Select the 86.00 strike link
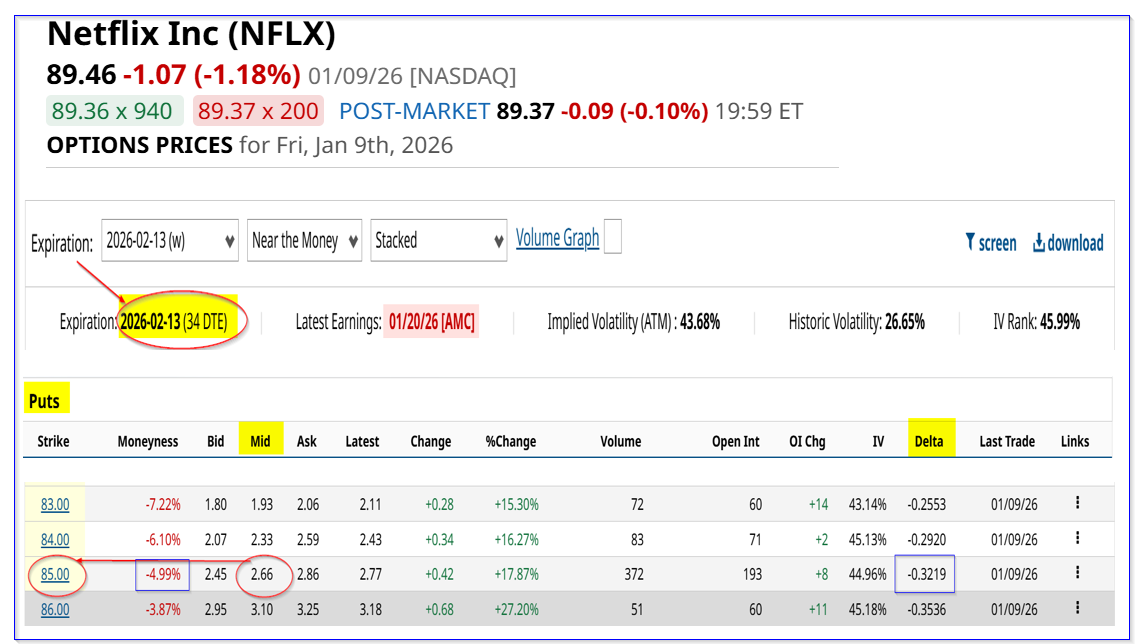 [x=55, y=609]
